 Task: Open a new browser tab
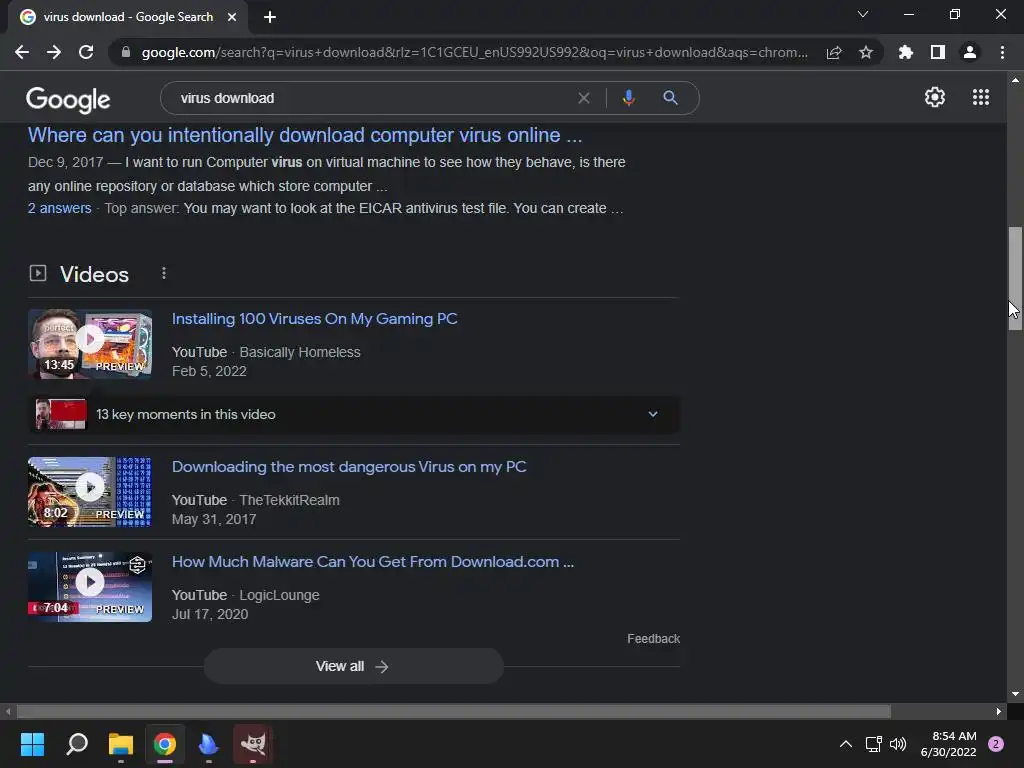point(270,17)
